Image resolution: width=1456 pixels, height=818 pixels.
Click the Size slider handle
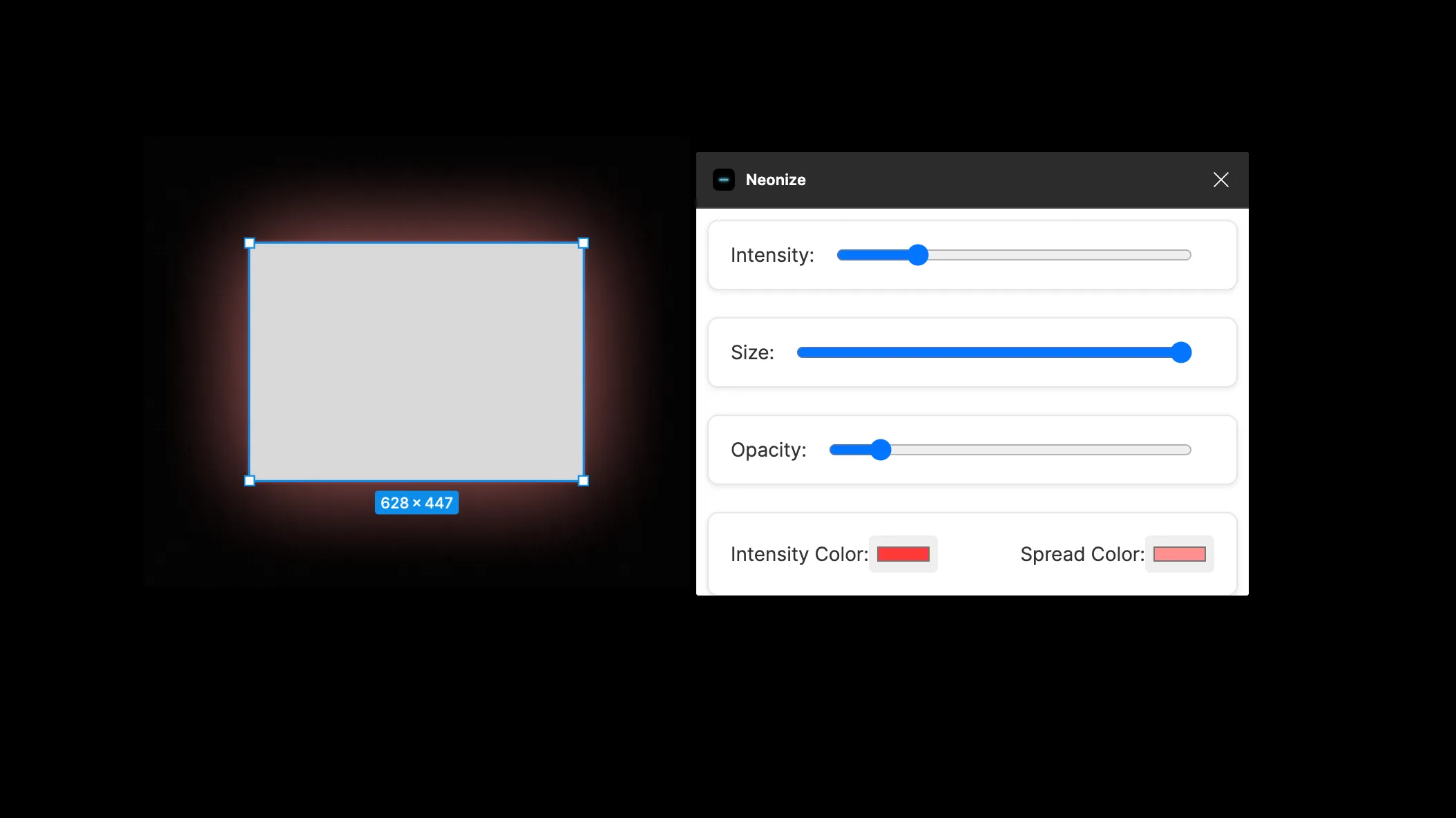[1181, 352]
